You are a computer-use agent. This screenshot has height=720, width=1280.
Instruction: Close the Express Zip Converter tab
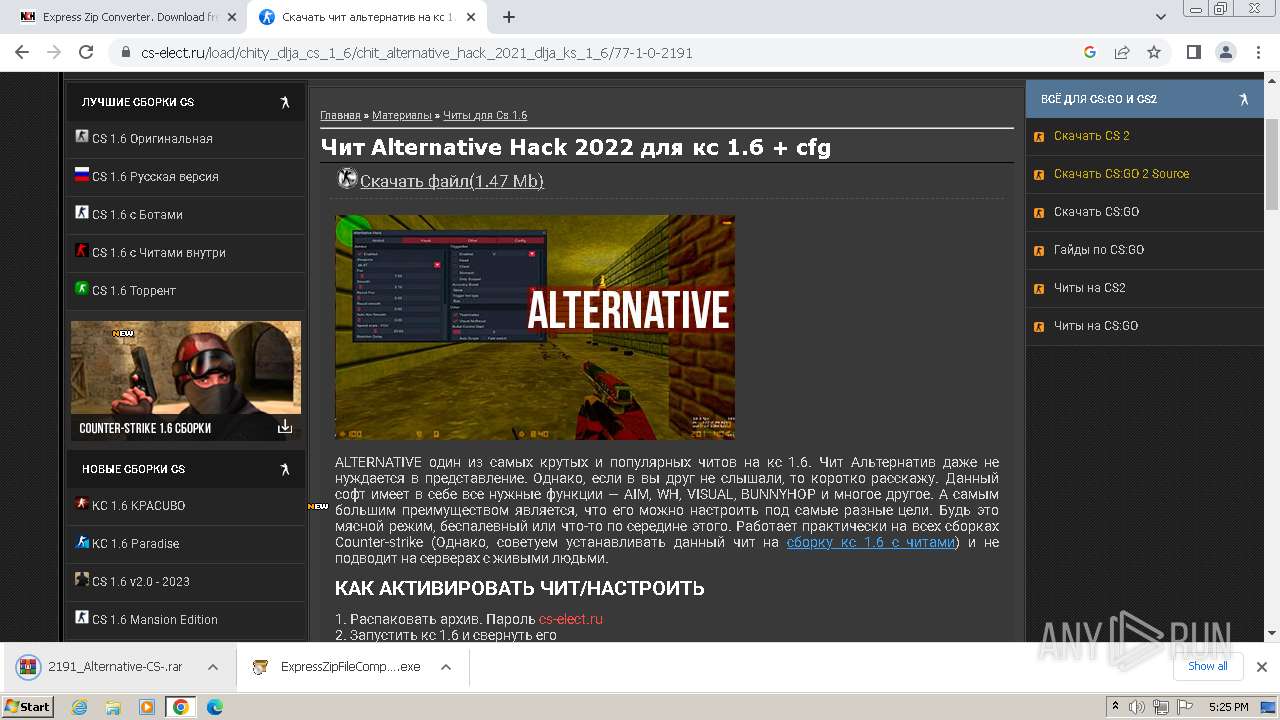point(232,17)
